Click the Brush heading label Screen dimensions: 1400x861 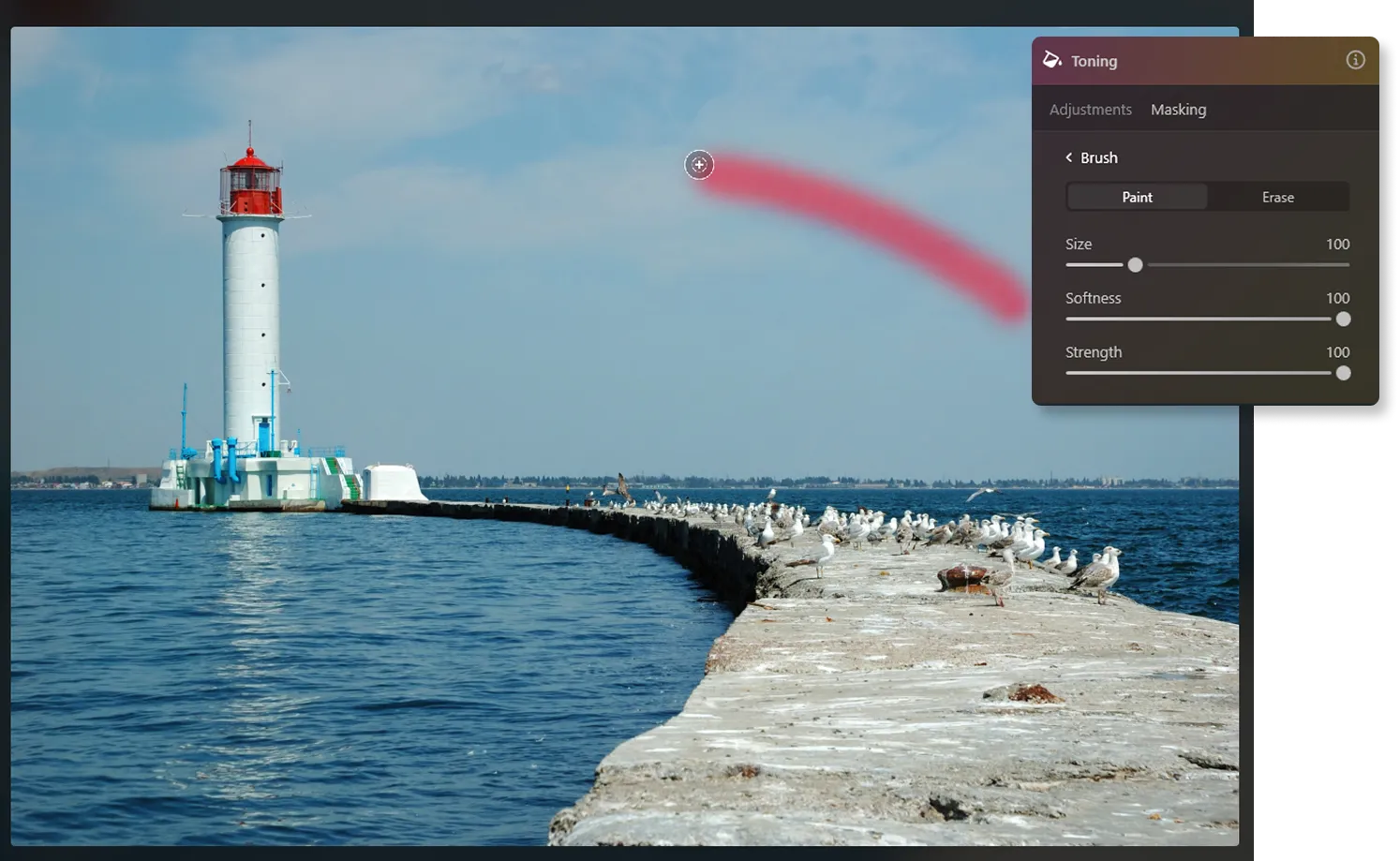[x=1098, y=157]
